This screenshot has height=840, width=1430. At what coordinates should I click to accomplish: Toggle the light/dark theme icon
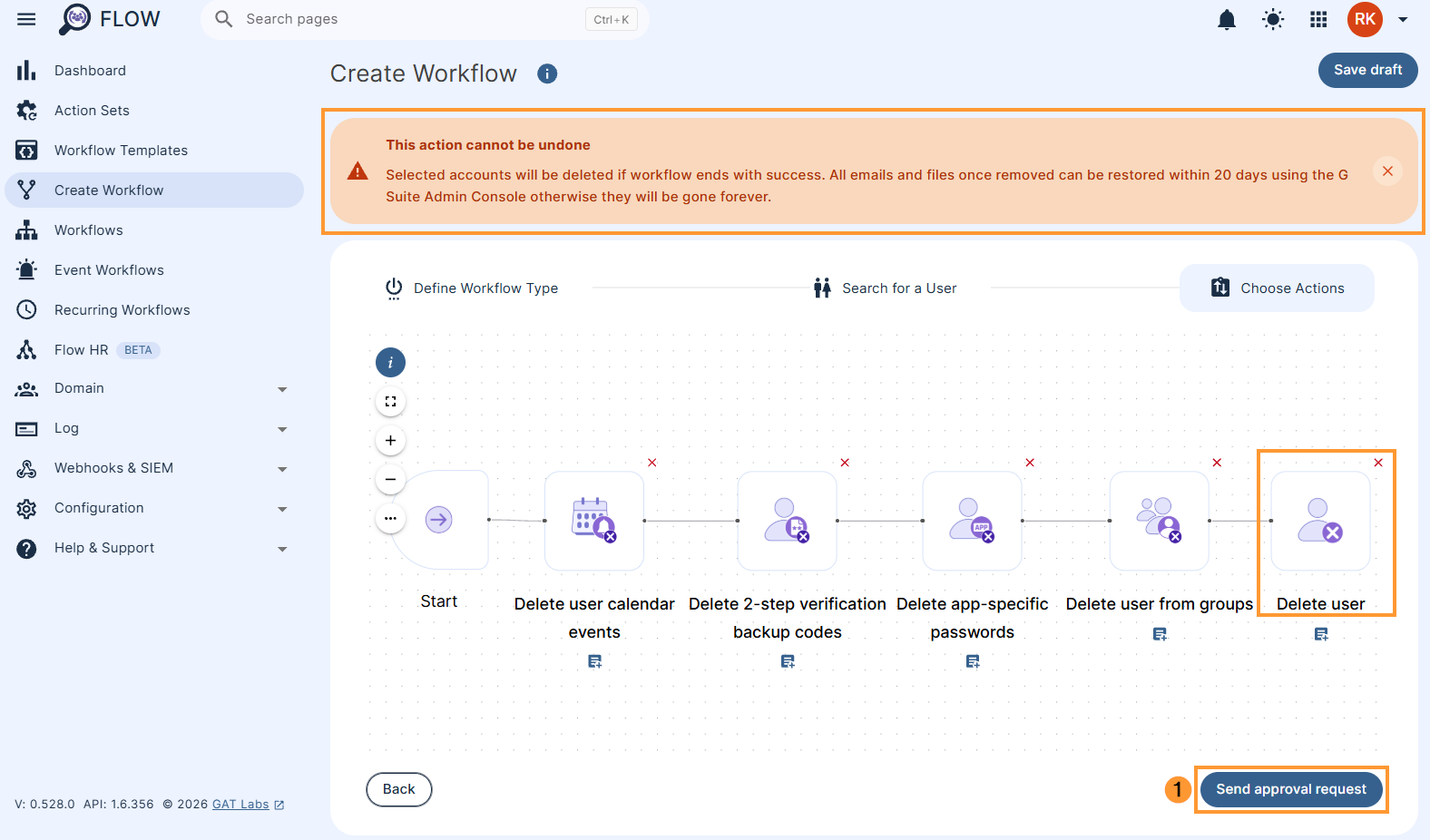click(1273, 19)
